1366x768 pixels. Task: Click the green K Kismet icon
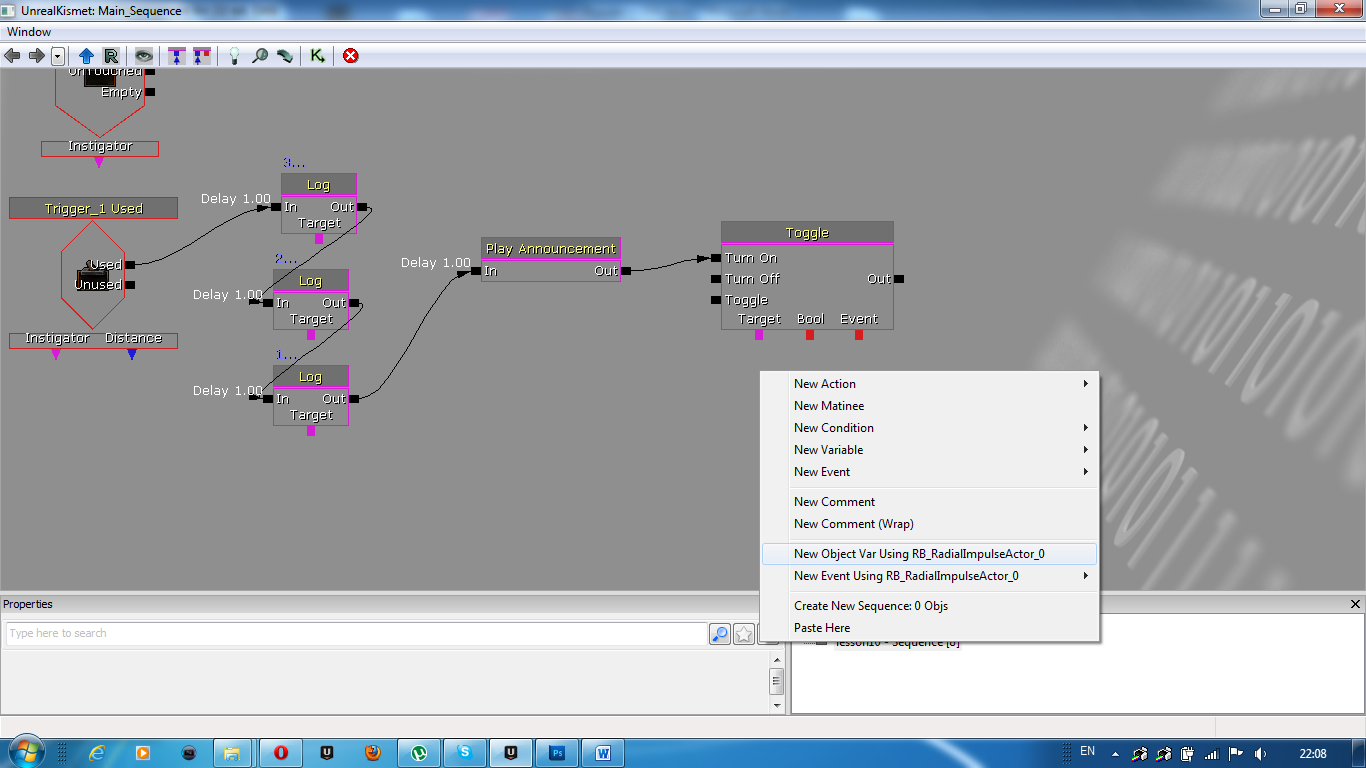[x=317, y=56]
